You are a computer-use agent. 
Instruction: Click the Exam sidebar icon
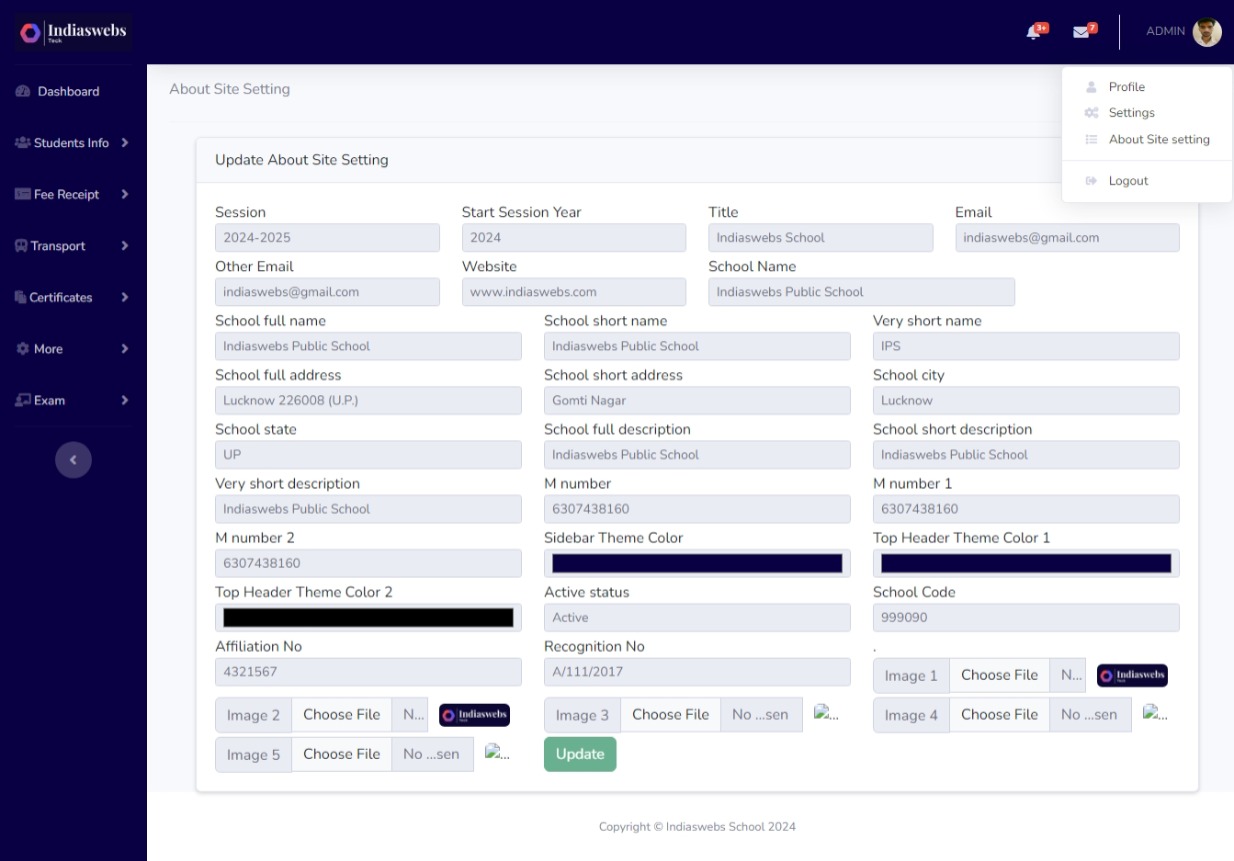(23, 401)
